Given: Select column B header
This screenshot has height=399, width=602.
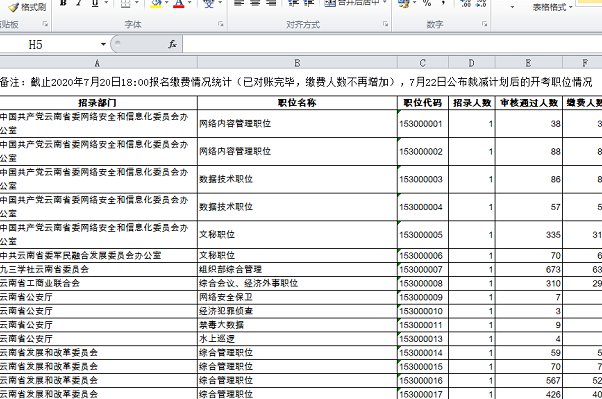Looking at the screenshot, I should pos(297,63).
